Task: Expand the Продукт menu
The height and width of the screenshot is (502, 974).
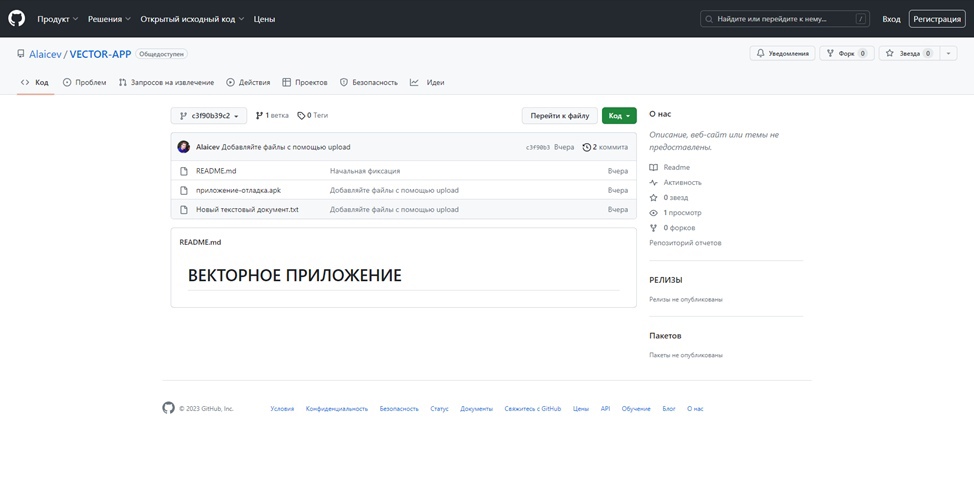Action: [x=58, y=19]
